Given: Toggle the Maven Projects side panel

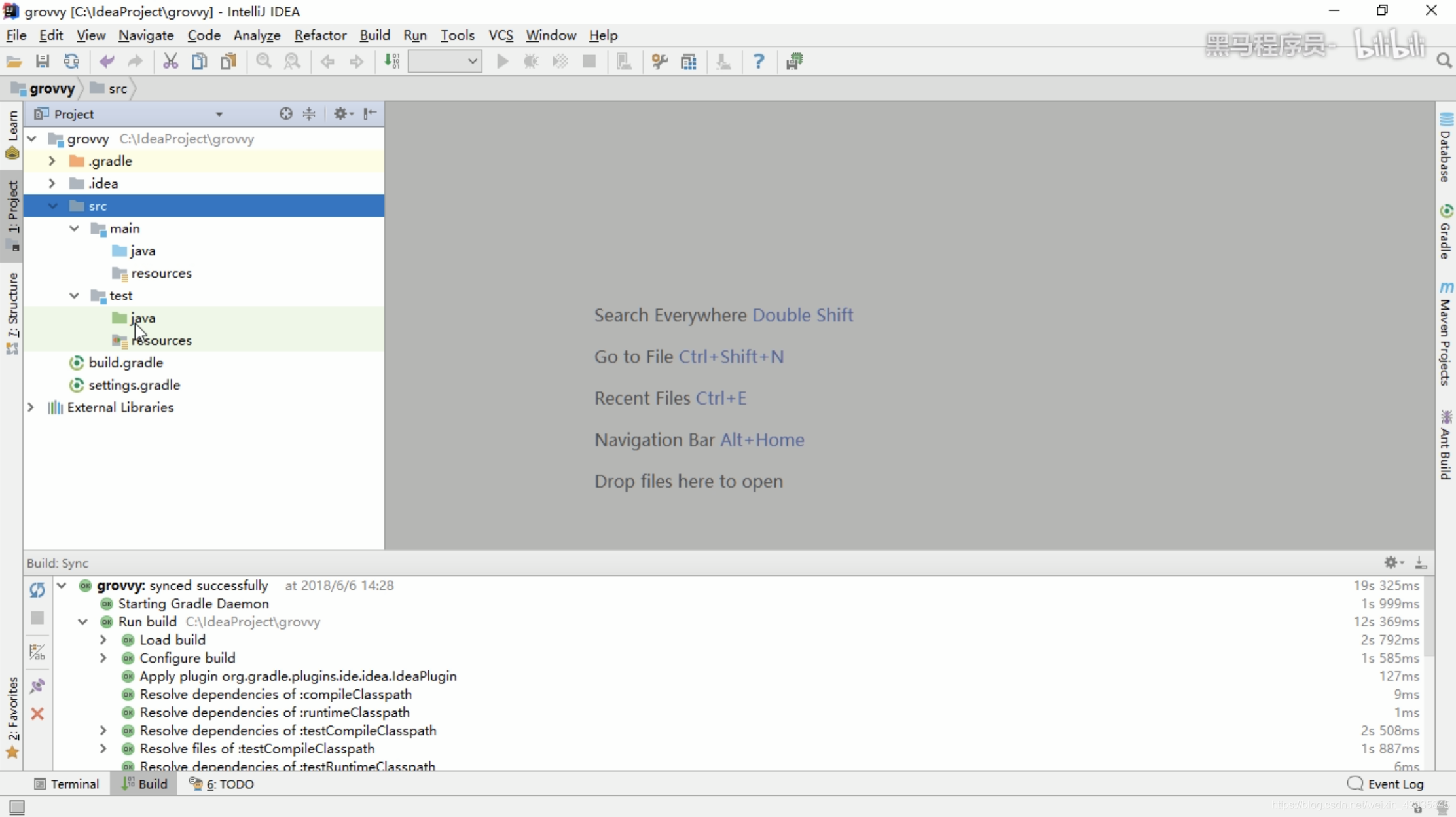Looking at the screenshot, I should click(x=1446, y=334).
